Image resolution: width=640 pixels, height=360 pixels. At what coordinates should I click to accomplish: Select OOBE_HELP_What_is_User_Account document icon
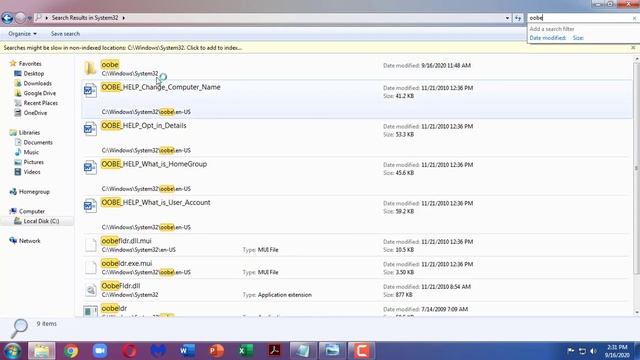coord(90,205)
